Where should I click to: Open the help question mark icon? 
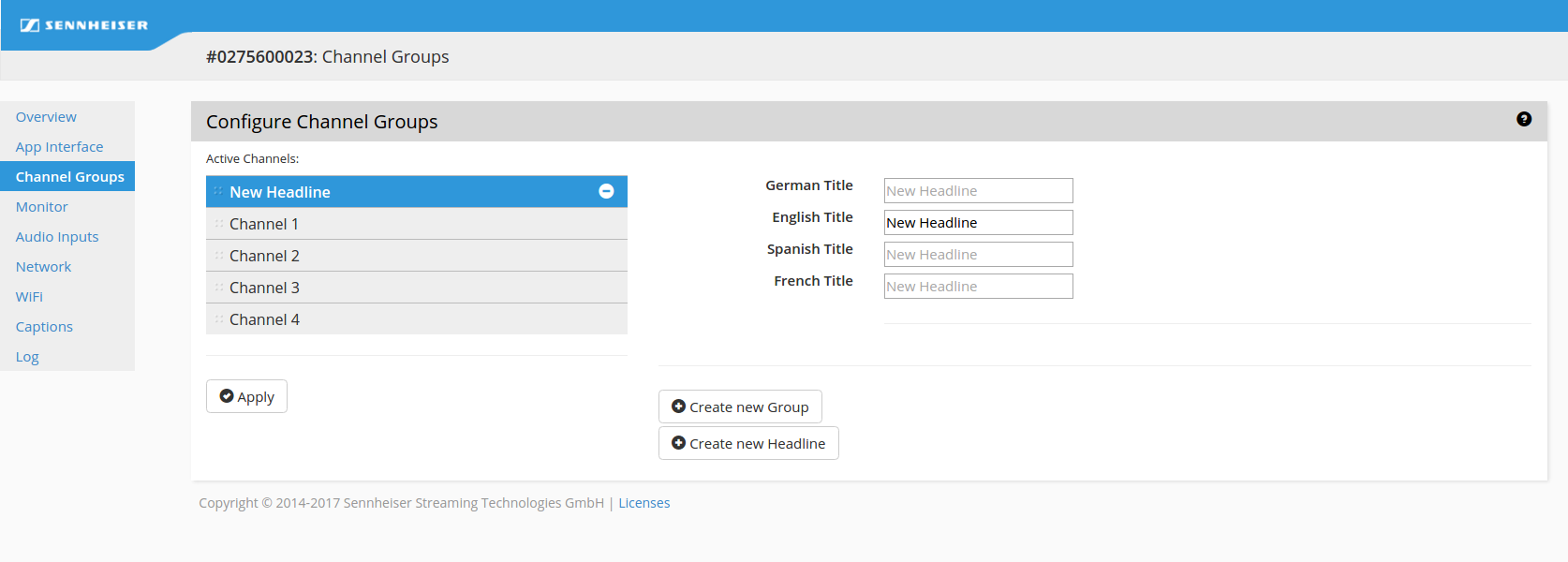click(1524, 119)
